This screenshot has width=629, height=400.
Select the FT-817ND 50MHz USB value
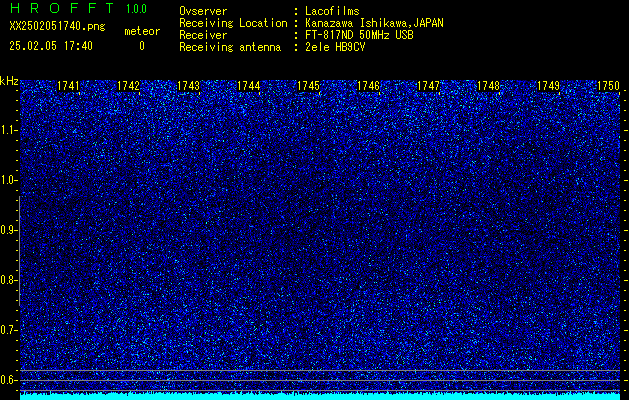tap(359, 35)
